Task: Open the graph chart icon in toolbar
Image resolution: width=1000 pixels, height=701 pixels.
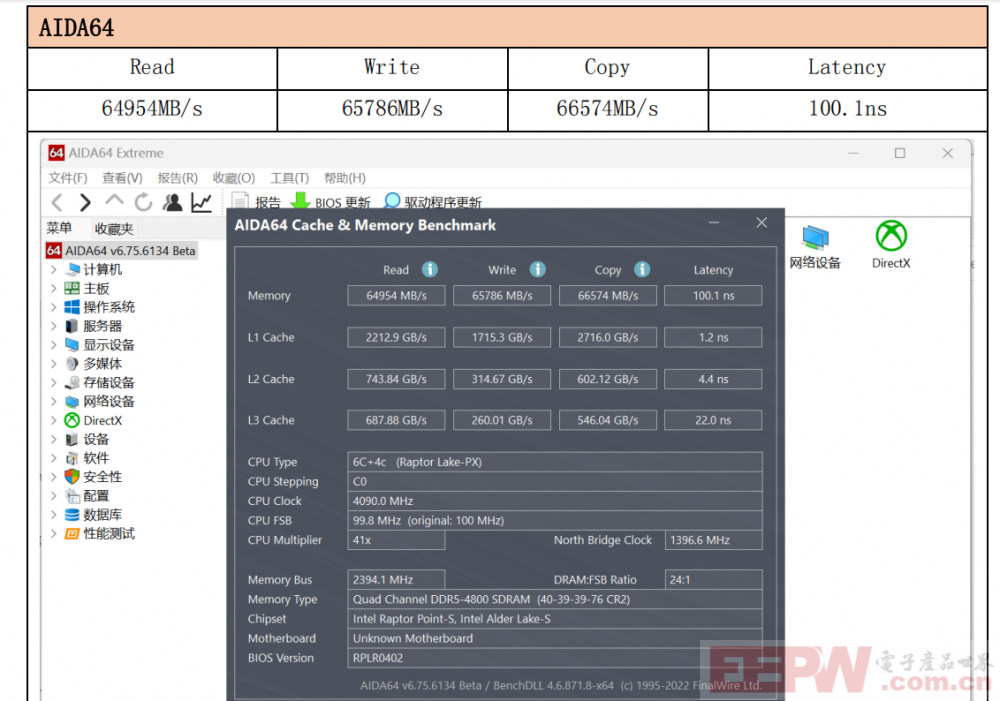Action: click(202, 203)
